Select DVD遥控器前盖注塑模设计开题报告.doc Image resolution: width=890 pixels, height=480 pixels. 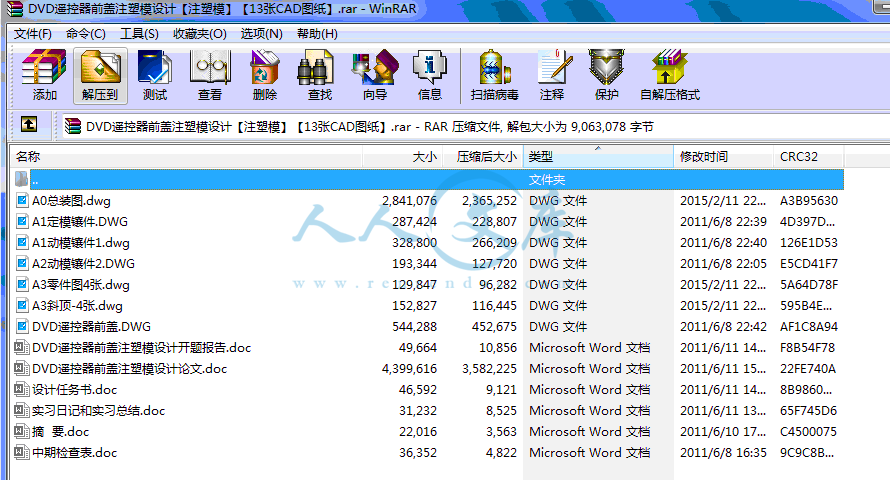[141, 348]
